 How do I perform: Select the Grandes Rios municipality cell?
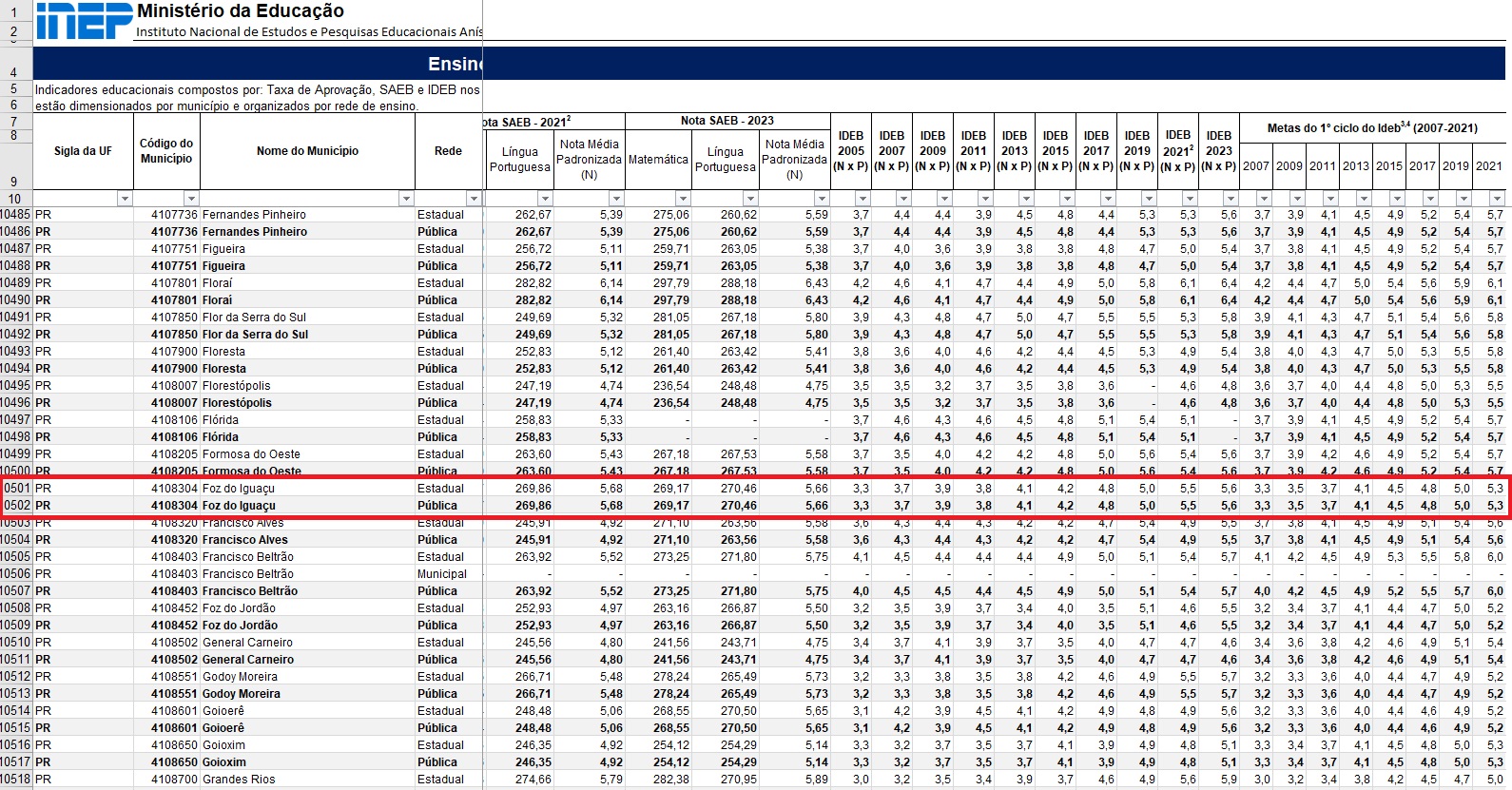[239, 780]
